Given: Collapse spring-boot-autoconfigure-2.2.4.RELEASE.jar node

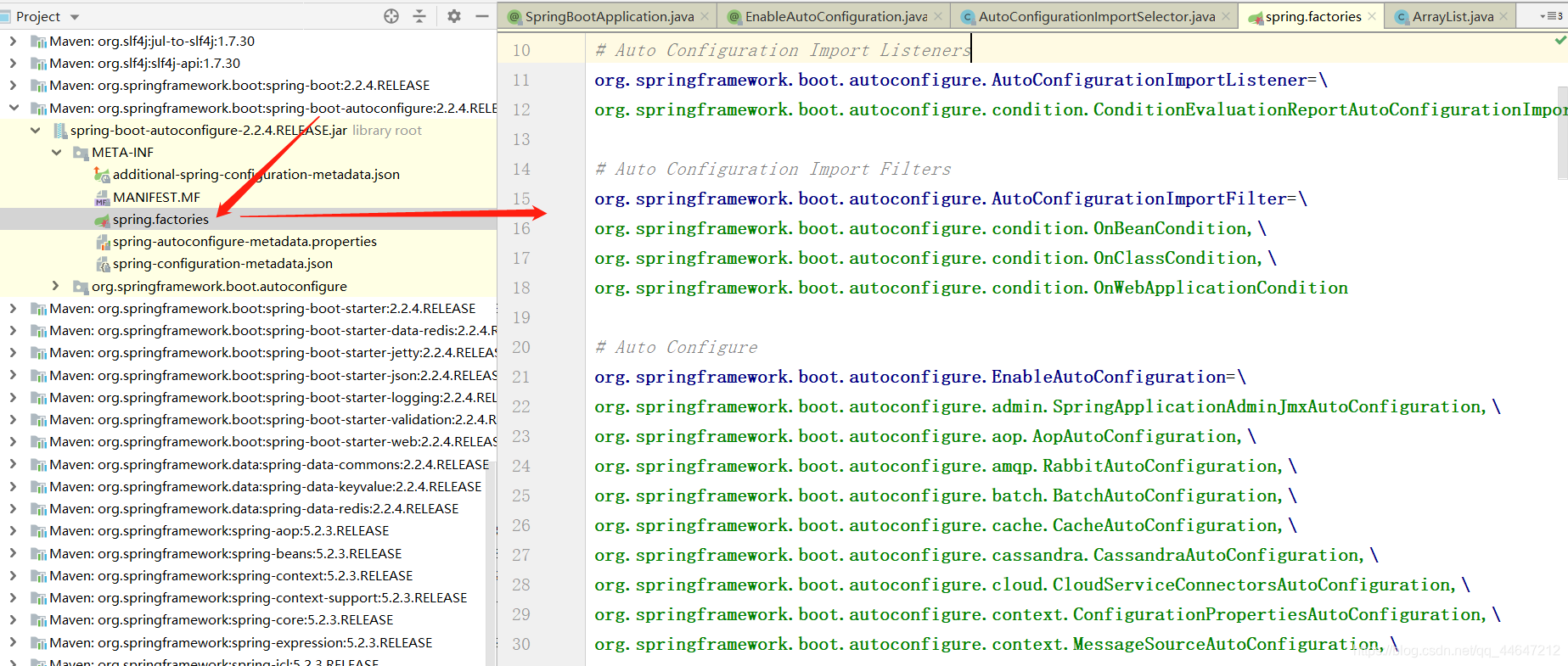Looking at the screenshot, I should (x=35, y=130).
